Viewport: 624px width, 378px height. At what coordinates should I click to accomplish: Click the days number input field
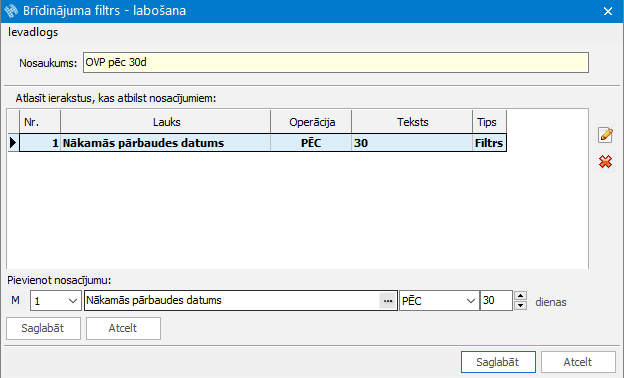(496, 301)
